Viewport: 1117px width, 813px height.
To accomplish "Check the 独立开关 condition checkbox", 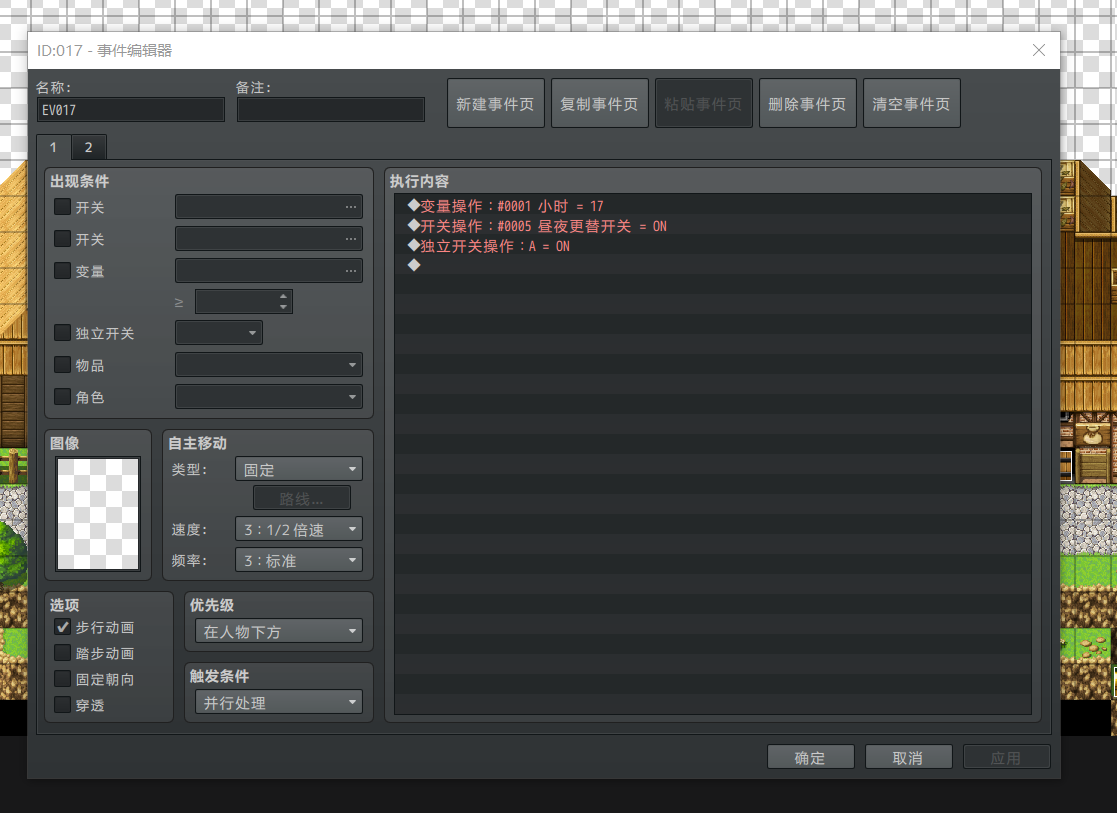I will (63, 333).
